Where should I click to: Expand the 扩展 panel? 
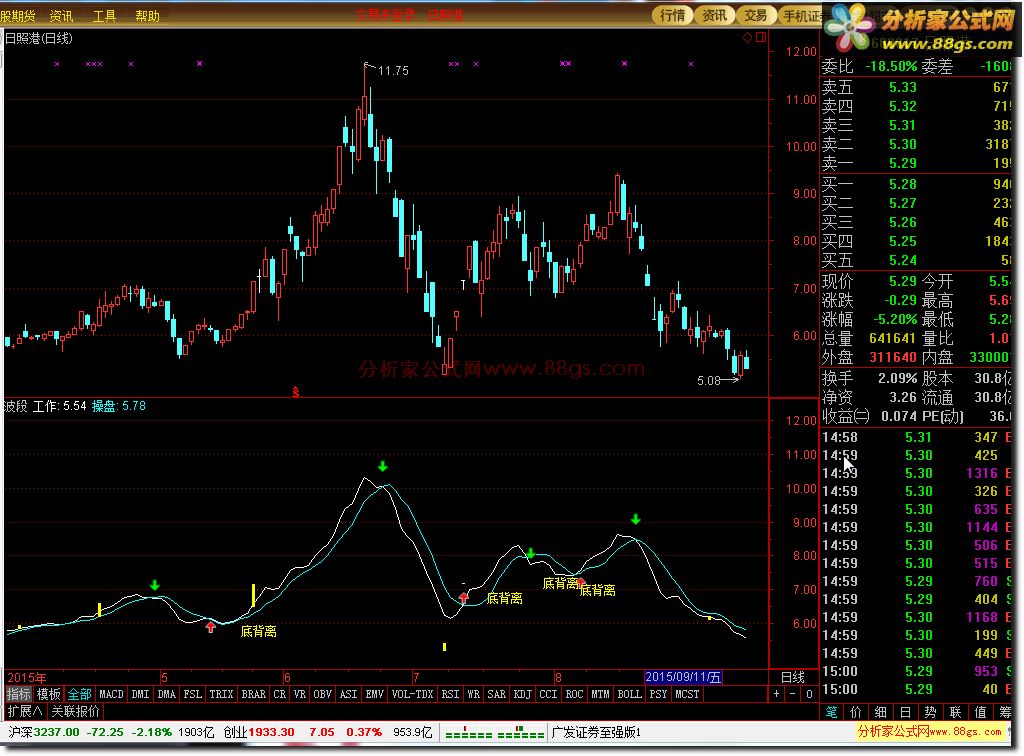(x=25, y=711)
